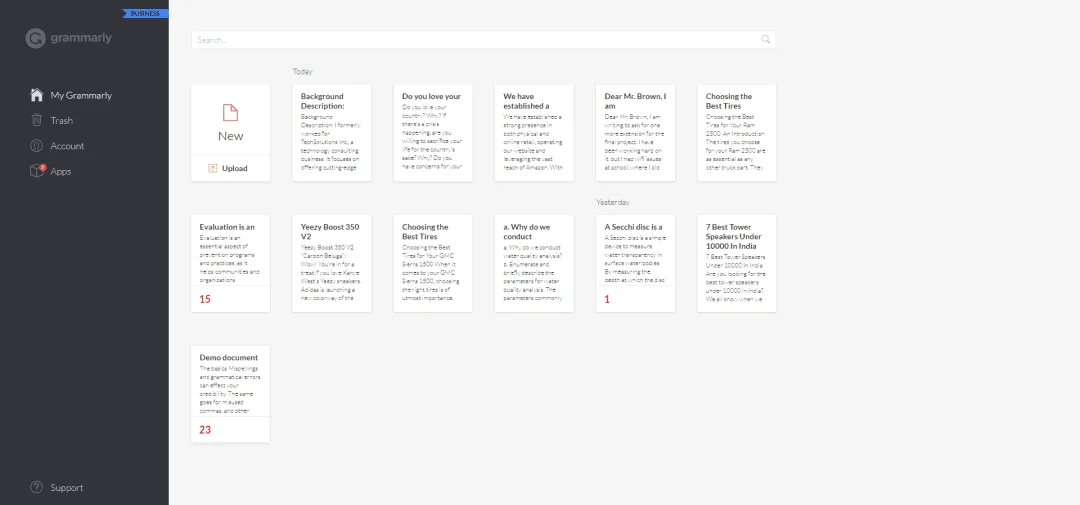Click the Account person icon

pyautogui.click(x=37, y=145)
